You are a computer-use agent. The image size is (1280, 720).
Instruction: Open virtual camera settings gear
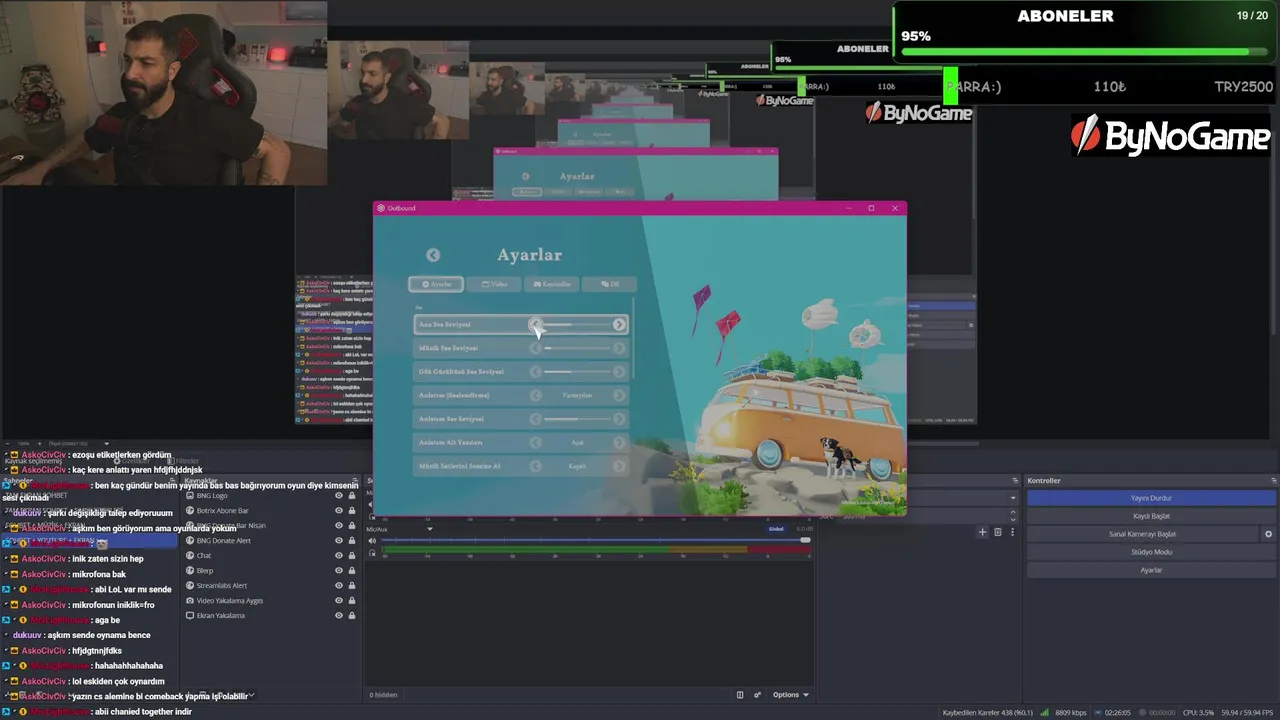click(1269, 534)
